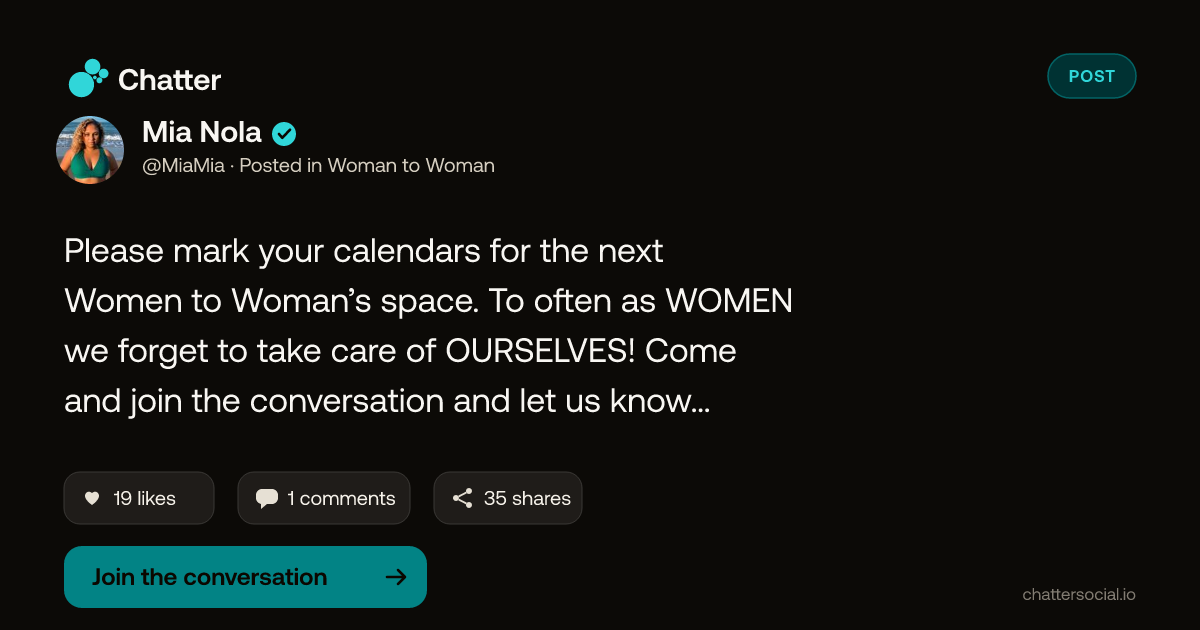Click the Mia Nola display name
The width and height of the screenshot is (1200, 630).
pos(202,132)
